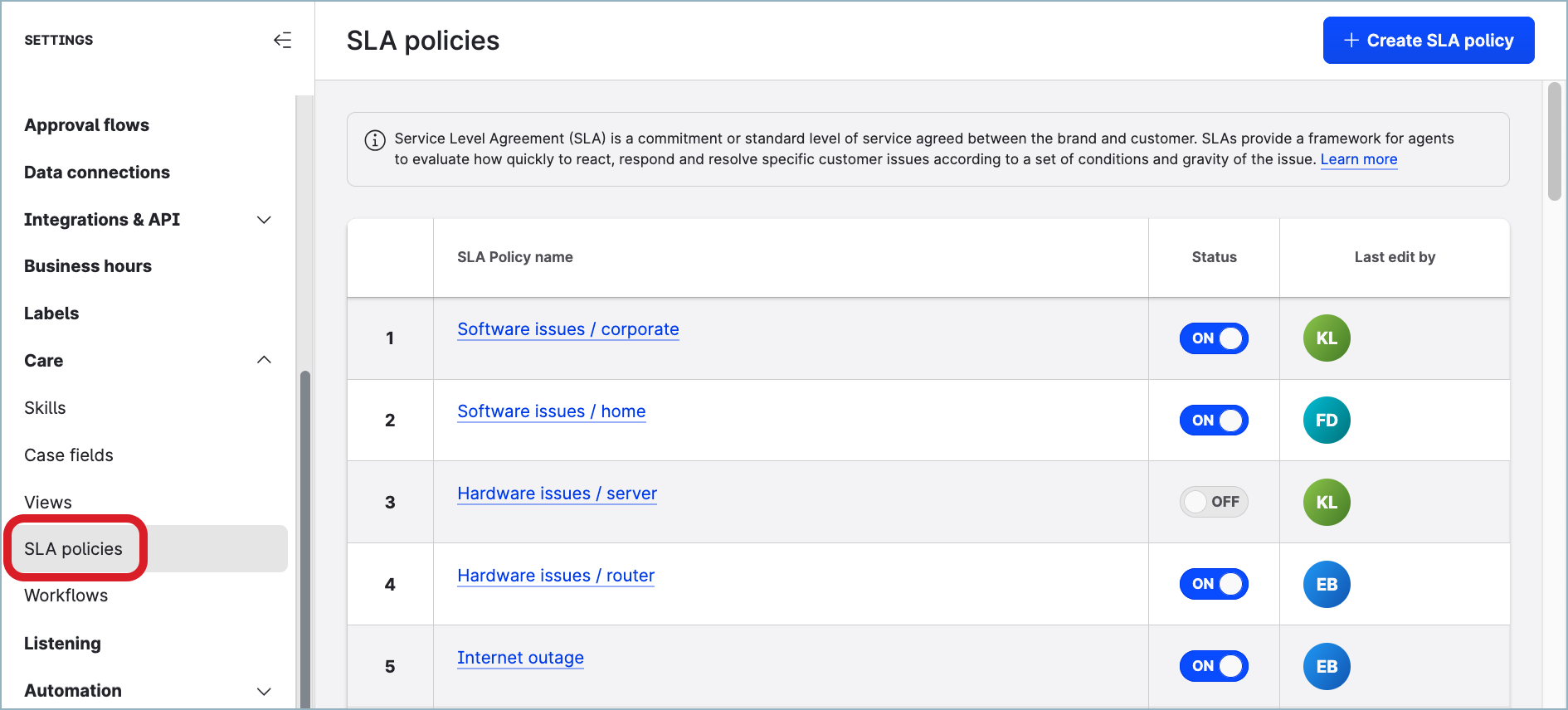Expand the Integrations & API section
This screenshot has width=1568, height=710.
point(264,220)
